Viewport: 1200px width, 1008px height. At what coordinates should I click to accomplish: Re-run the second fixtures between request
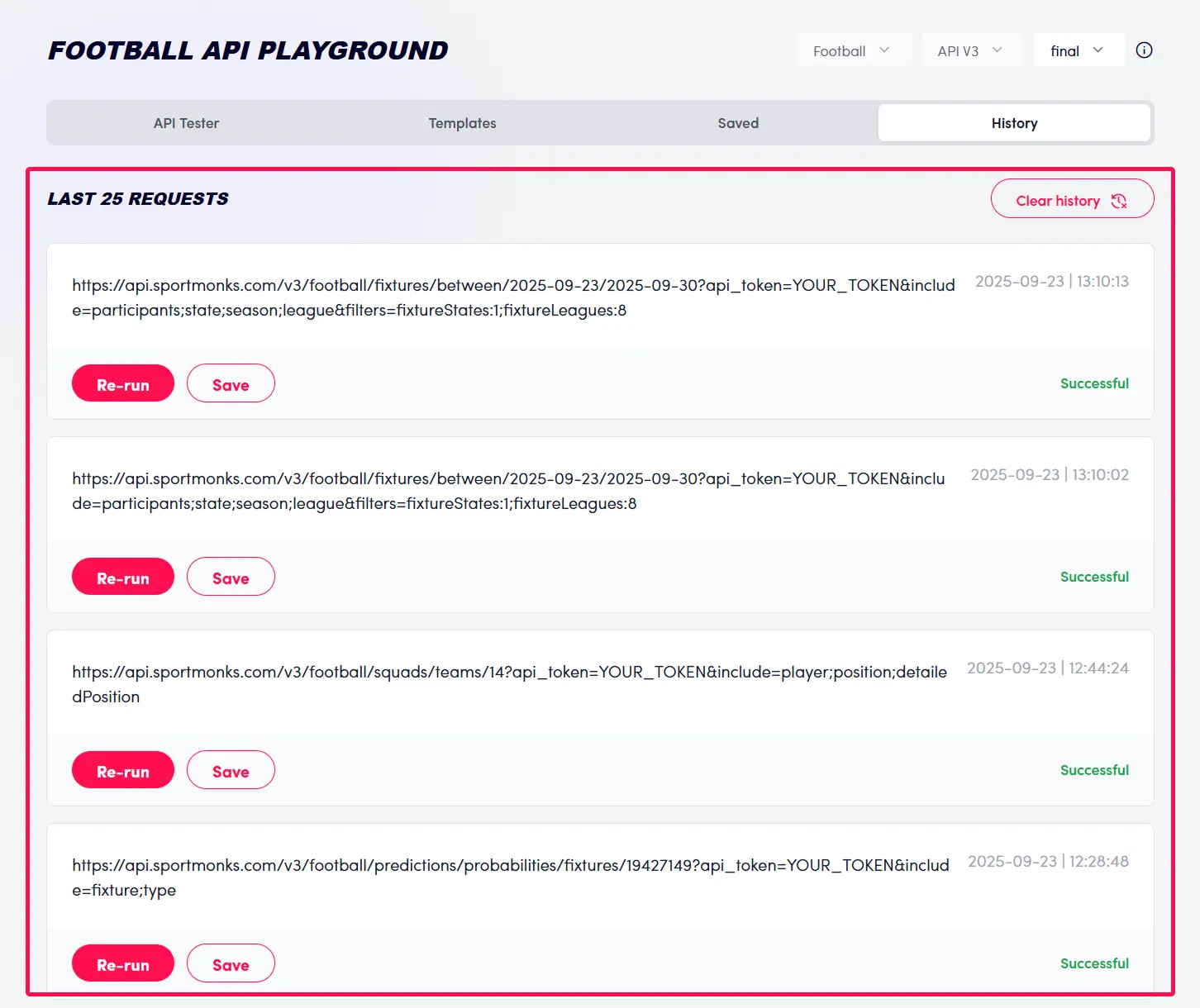pos(122,576)
